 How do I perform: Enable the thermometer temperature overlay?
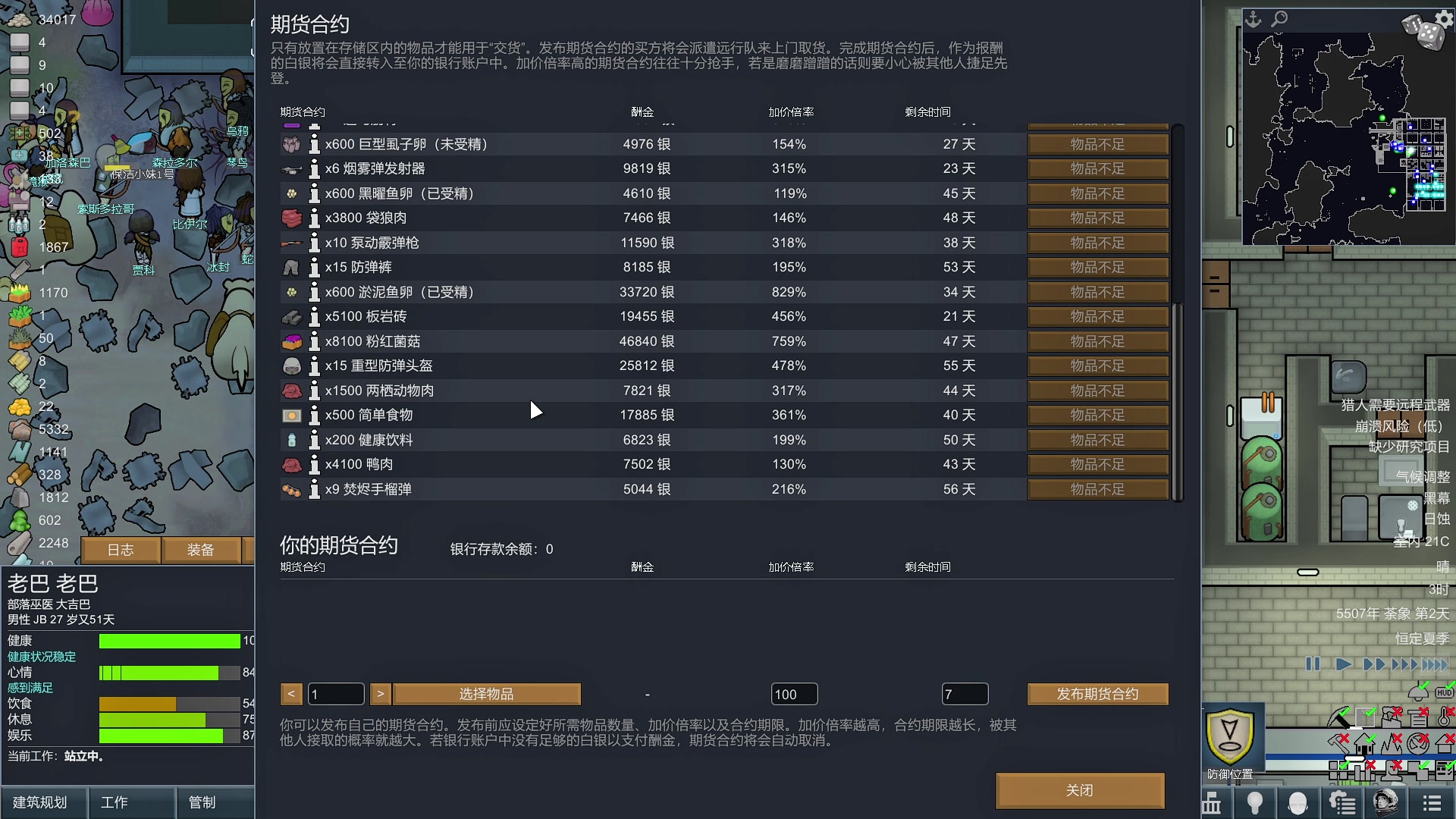[1443, 717]
